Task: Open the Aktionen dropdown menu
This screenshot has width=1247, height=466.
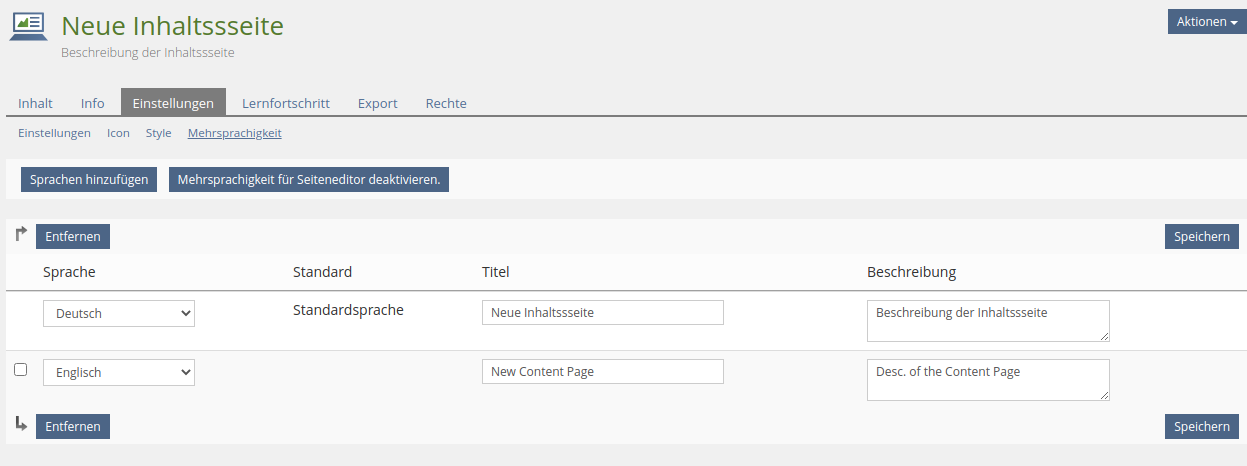Action: 1207,22
